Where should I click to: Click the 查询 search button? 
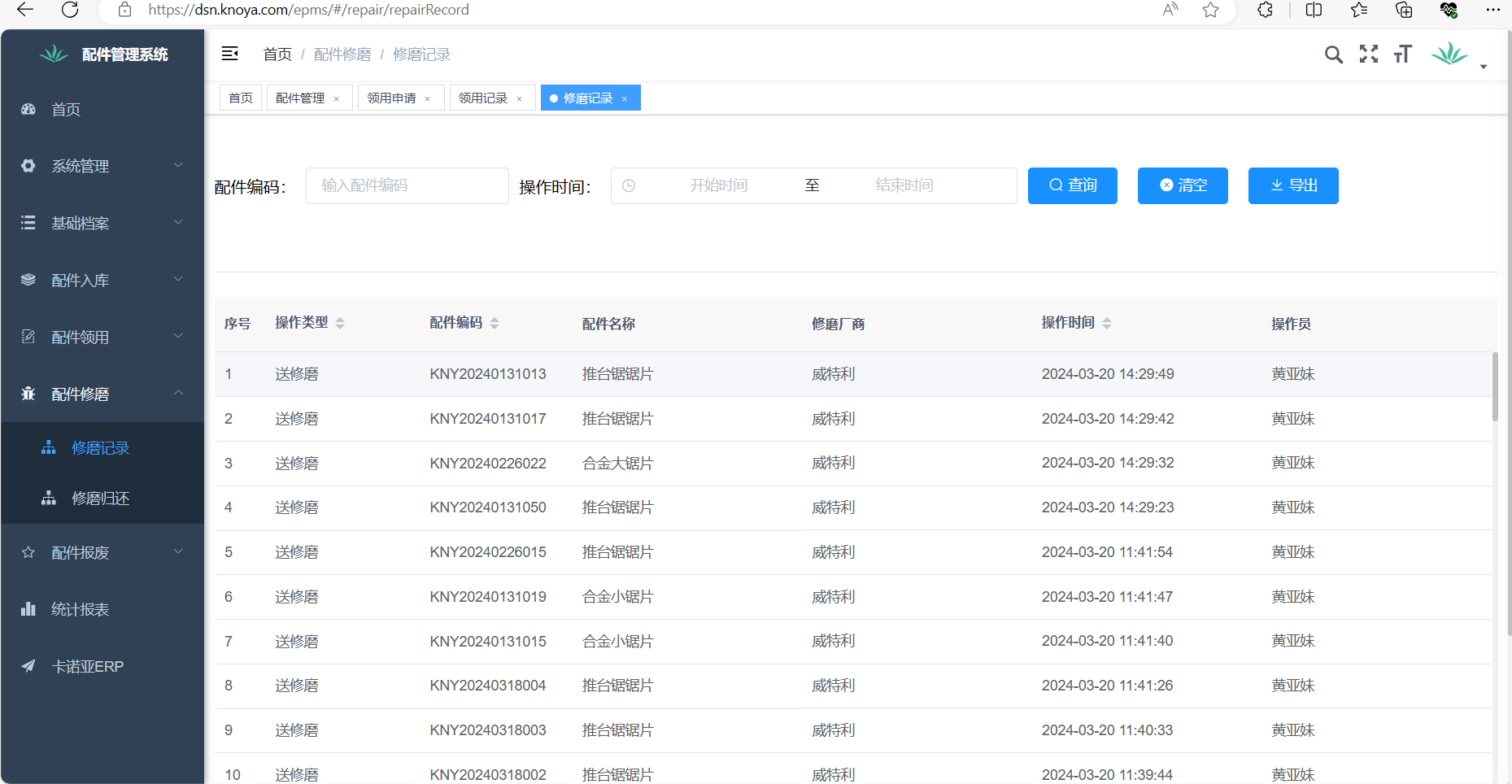click(x=1073, y=185)
